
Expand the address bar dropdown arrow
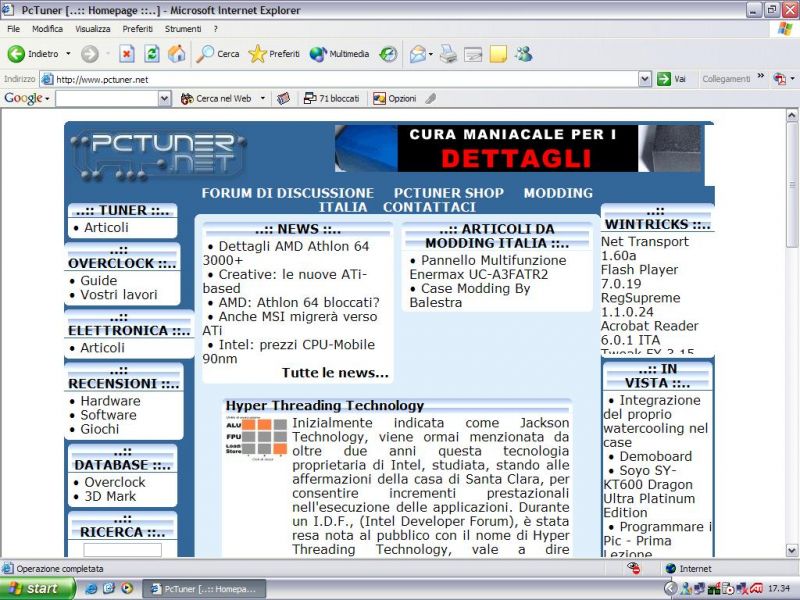(x=645, y=79)
